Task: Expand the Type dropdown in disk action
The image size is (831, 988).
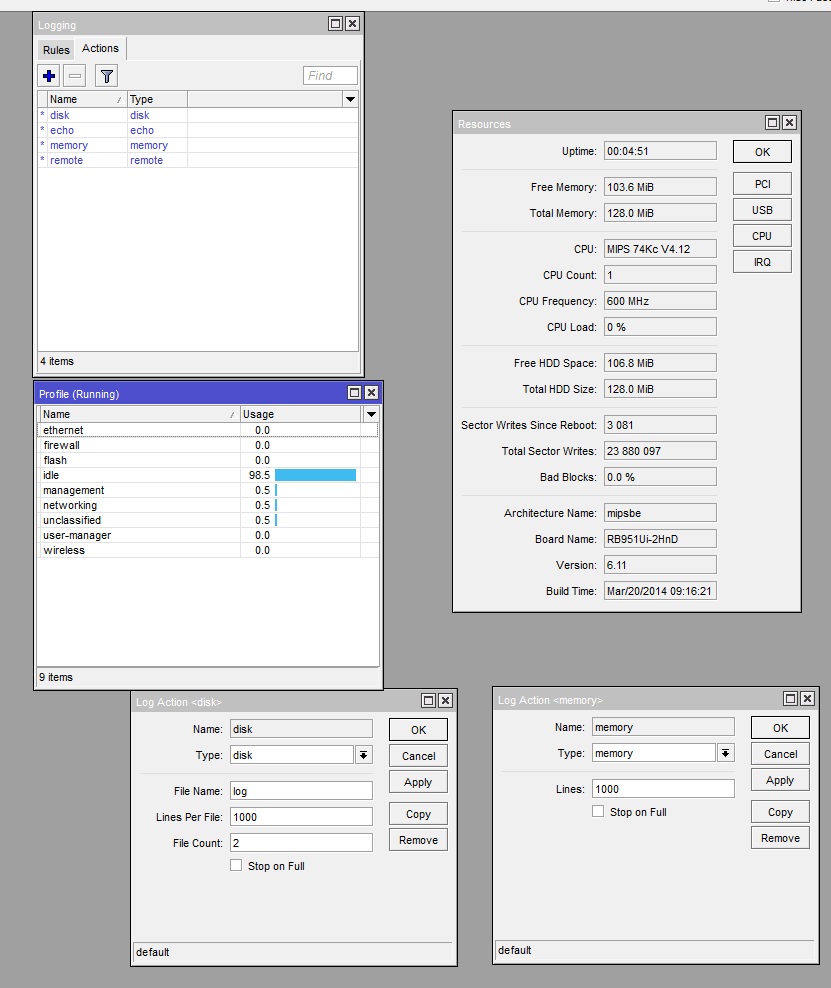Action: (364, 755)
